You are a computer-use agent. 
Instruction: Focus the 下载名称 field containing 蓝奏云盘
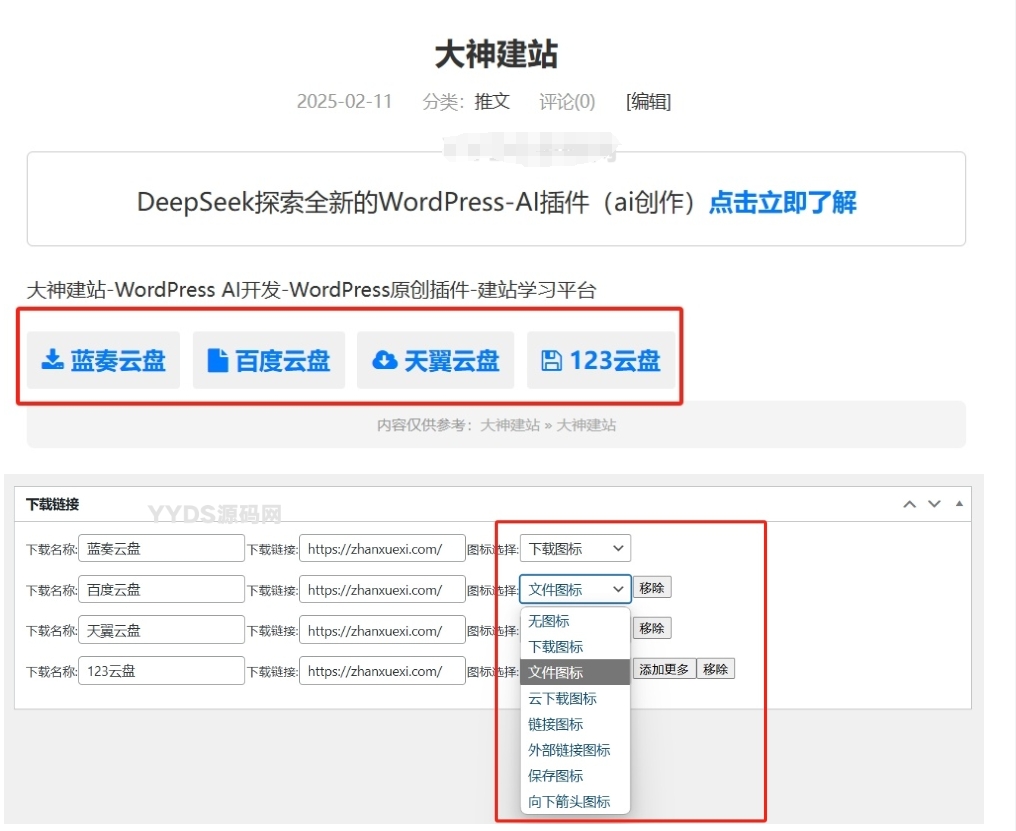(161, 548)
